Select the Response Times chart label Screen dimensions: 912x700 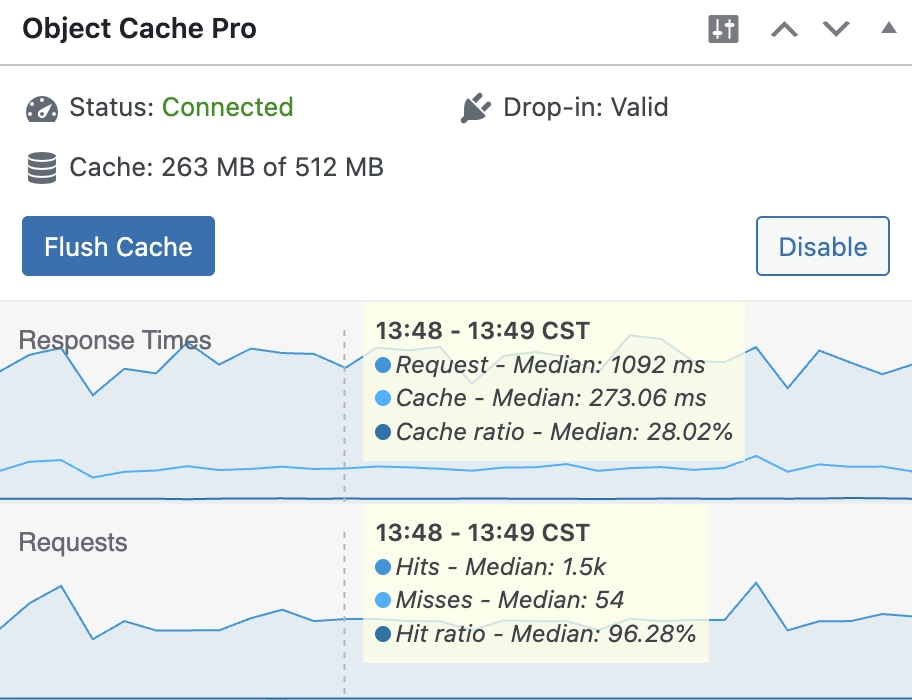[x=115, y=340]
